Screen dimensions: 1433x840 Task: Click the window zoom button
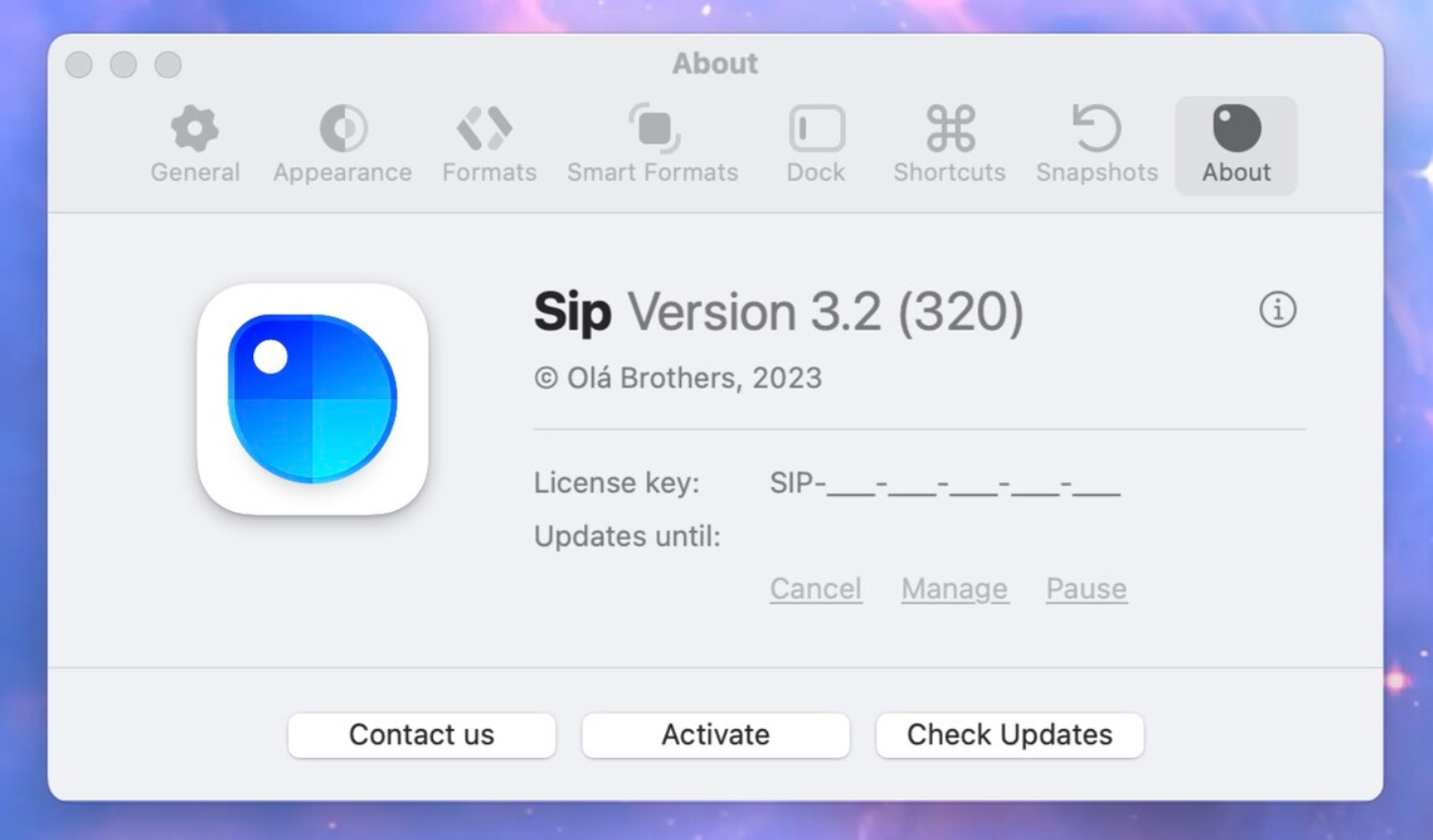pyautogui.click(x=168, y=65)
